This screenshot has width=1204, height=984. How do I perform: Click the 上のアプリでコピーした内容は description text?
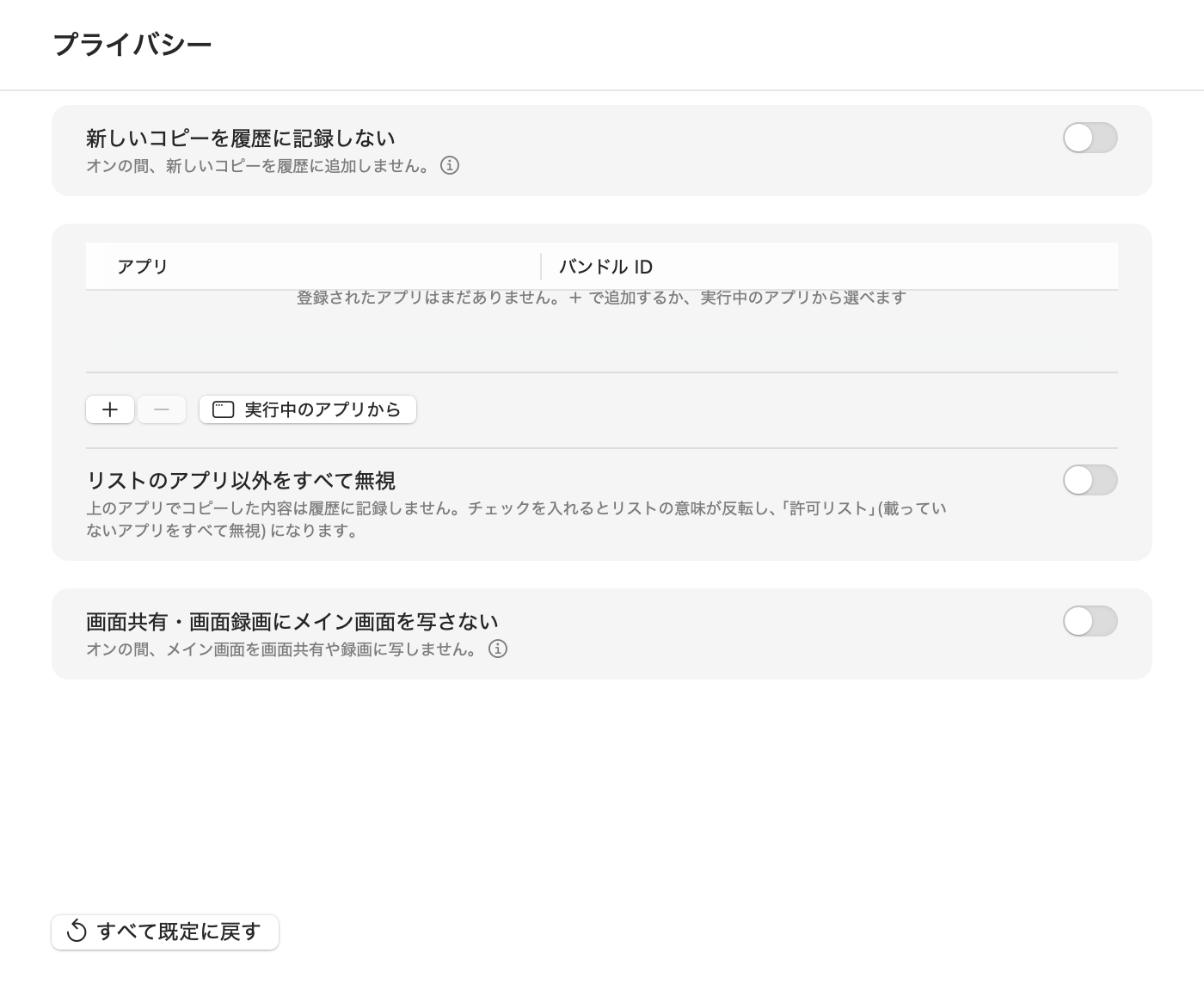tap(516, 520)
